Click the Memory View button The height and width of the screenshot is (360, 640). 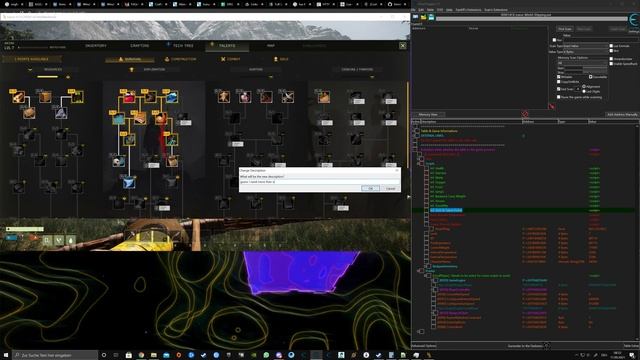[428, 115]
